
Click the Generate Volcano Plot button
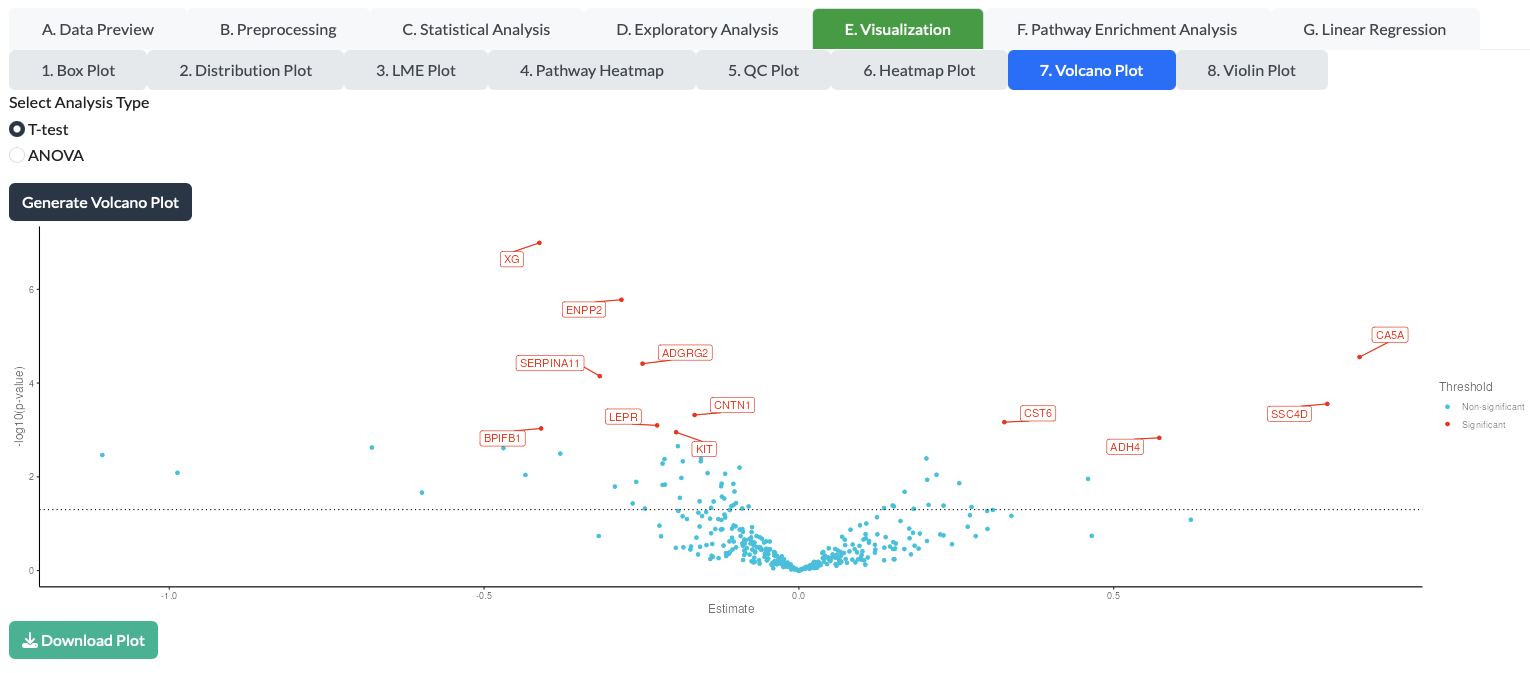pyautogui.click(x=100, y=202)
